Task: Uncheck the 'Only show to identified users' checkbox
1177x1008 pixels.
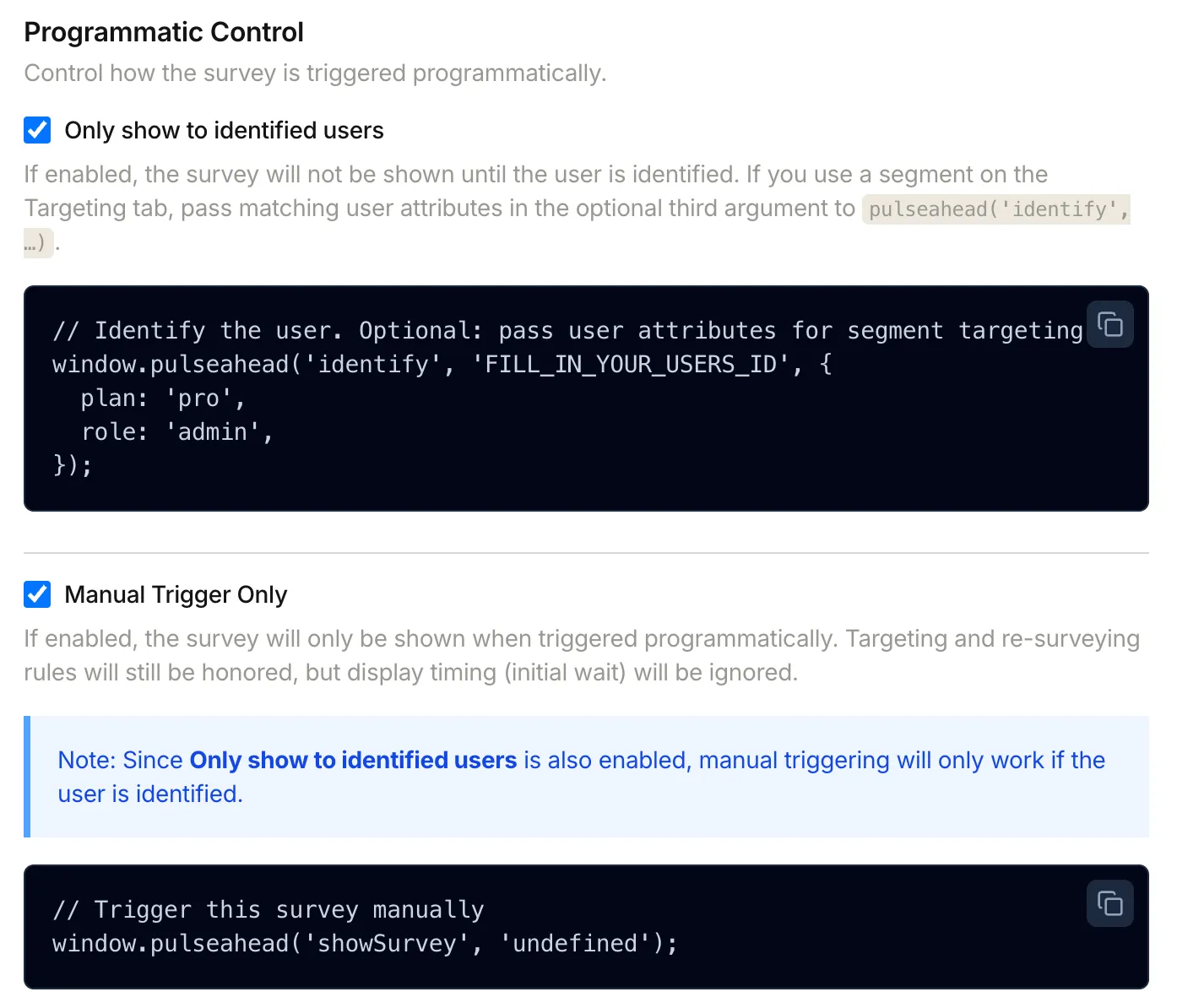Action: pyautogui.click(x=37, y=130)
